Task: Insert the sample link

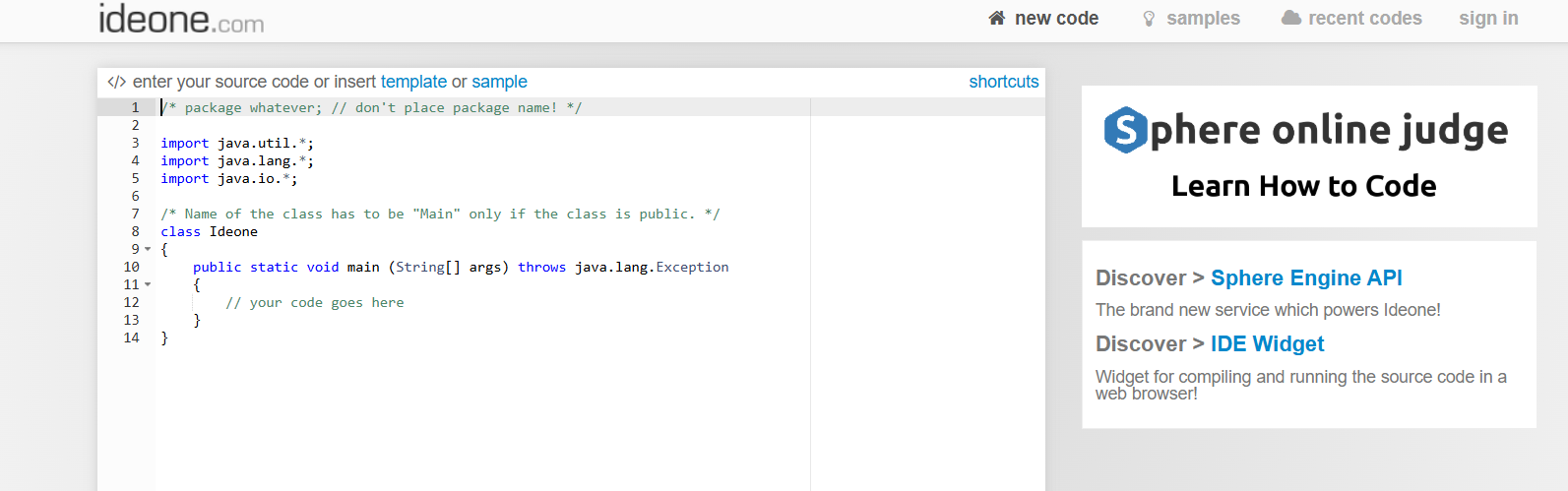Action: click(x=499, y=82)
